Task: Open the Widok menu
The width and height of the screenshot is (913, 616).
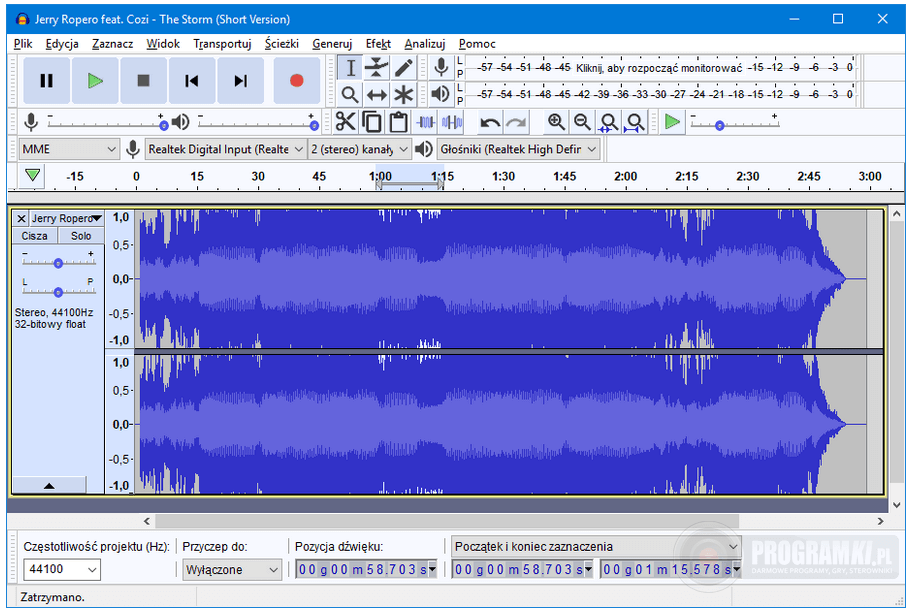Action: point(163,44)
